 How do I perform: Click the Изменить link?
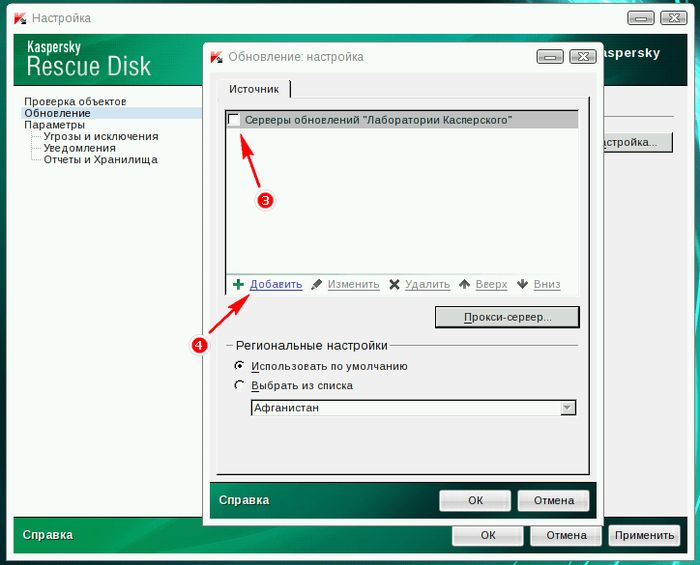click(354, 284)
